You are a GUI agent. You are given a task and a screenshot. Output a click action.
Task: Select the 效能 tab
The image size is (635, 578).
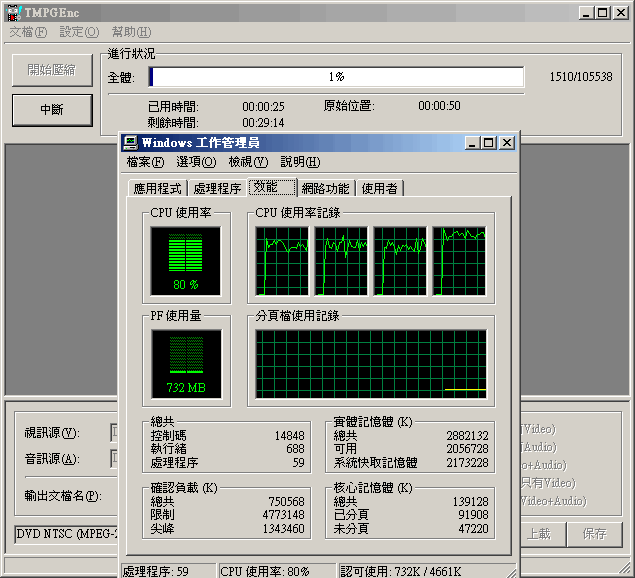[272, 187]
